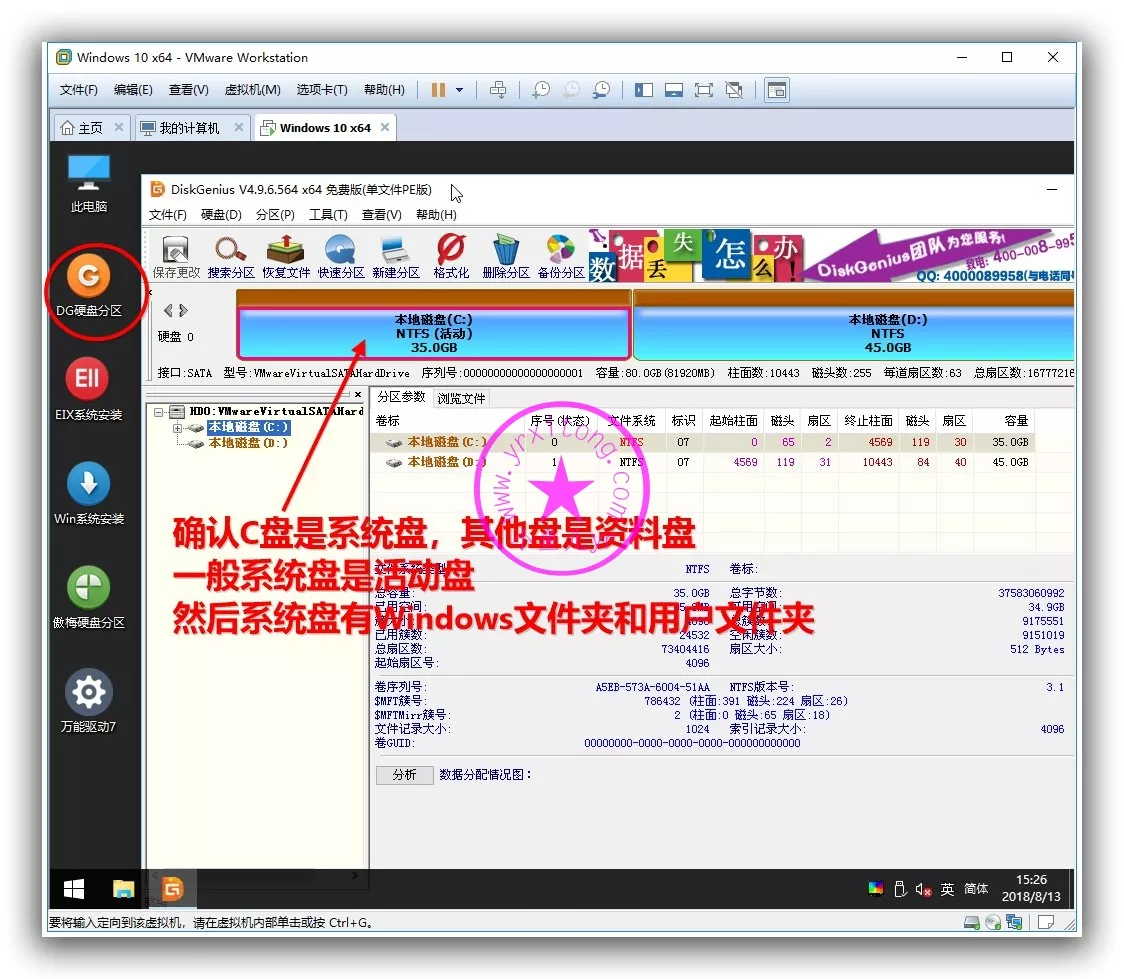Select 本地磁盘(D:) in the disk tree

click(248, 443)
